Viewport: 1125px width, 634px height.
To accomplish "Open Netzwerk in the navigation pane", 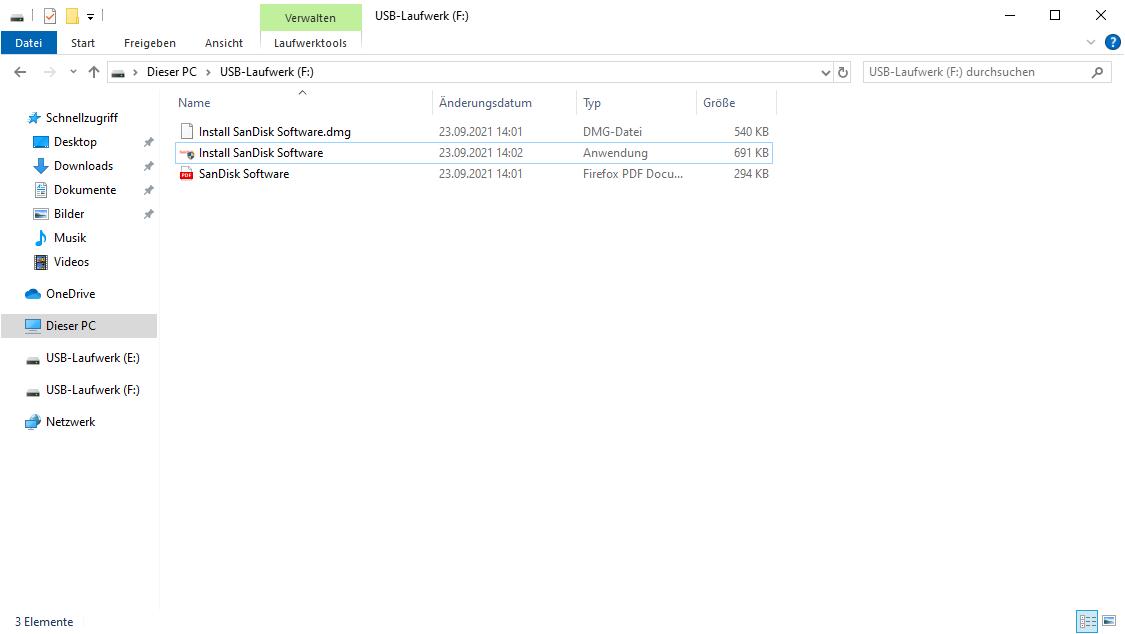I will point(70,422).
